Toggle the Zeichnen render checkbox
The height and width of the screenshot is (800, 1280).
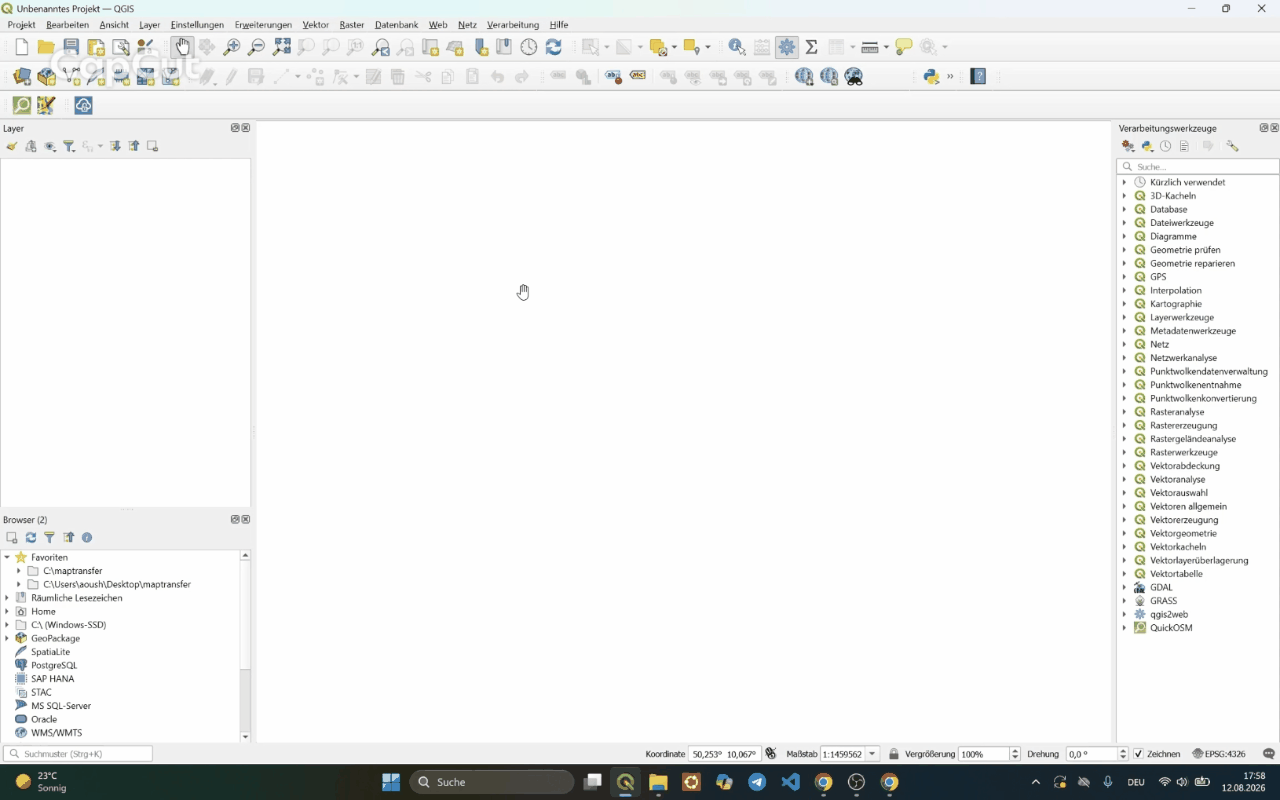pos(1138,754)
